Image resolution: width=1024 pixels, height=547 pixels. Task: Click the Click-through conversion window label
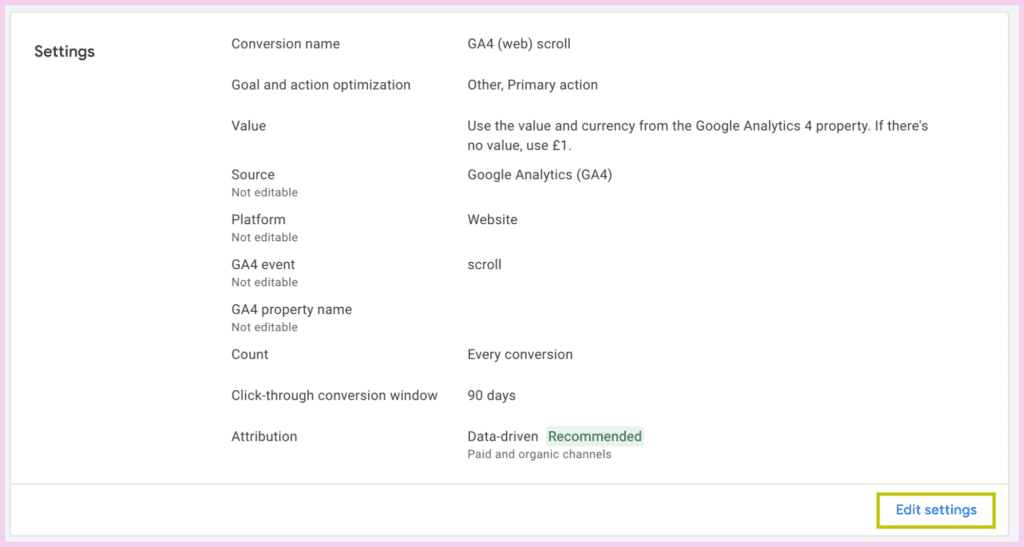pos(334,396)
